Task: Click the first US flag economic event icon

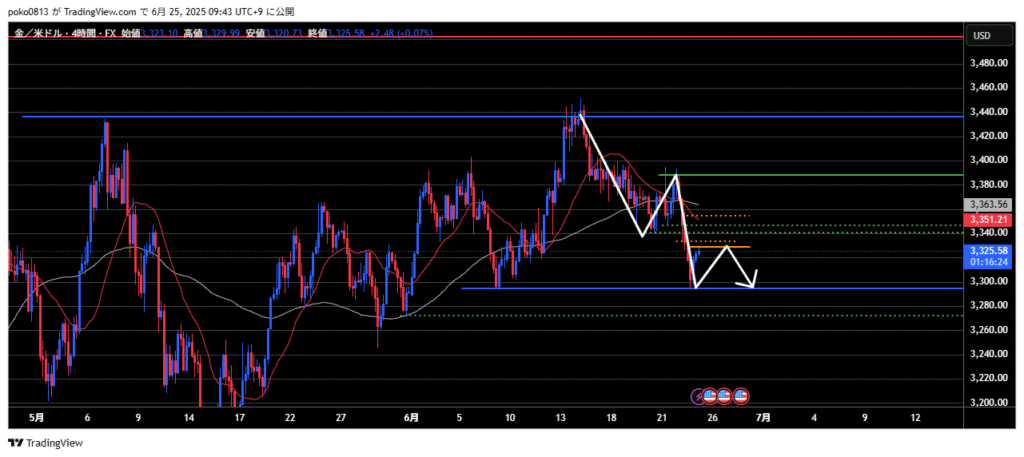Action: pyautogui.click(x=711, y=396)
